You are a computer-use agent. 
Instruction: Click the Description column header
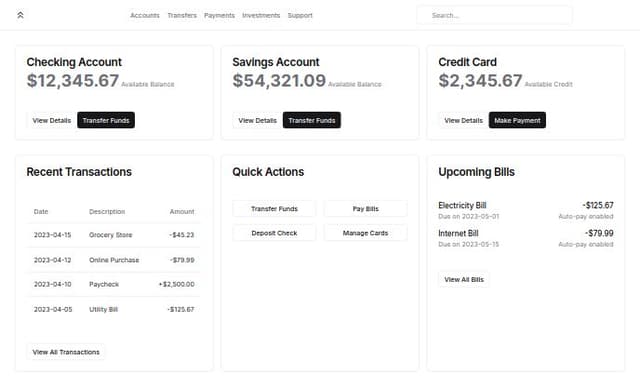[x=107, y=211]
